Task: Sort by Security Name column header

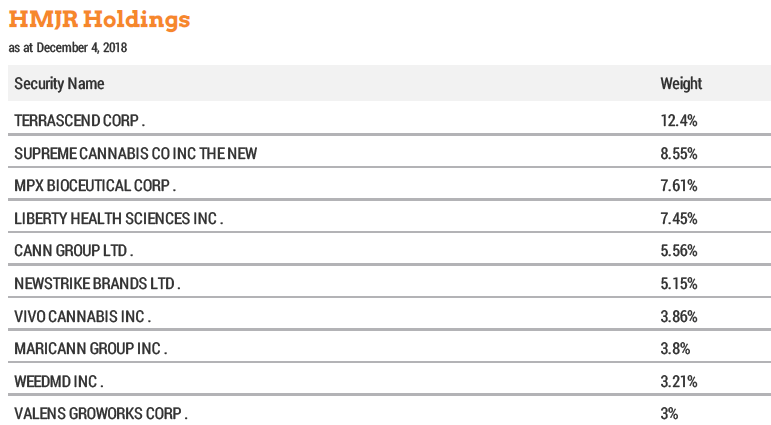Action: pos(59,84)
